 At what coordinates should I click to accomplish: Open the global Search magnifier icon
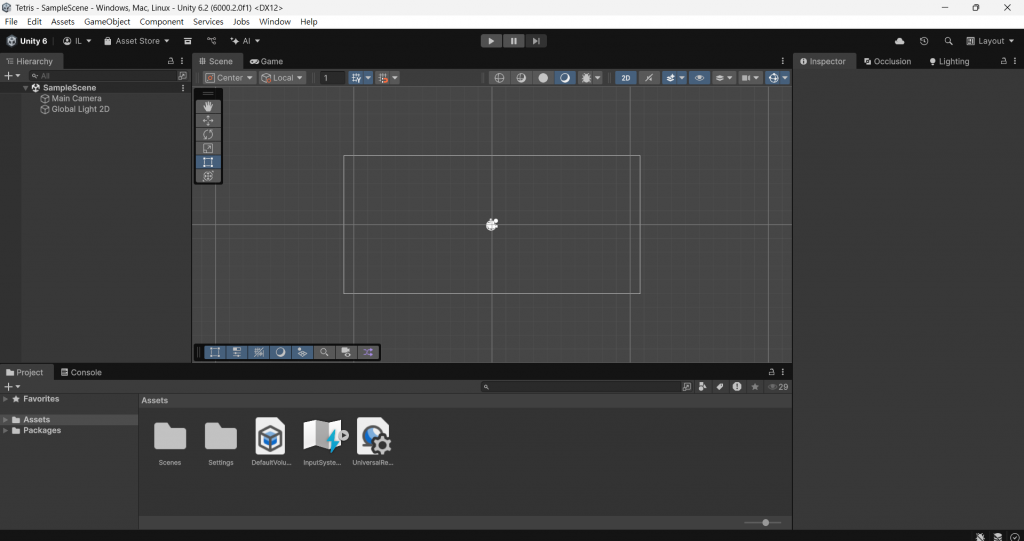pos(948,41)
